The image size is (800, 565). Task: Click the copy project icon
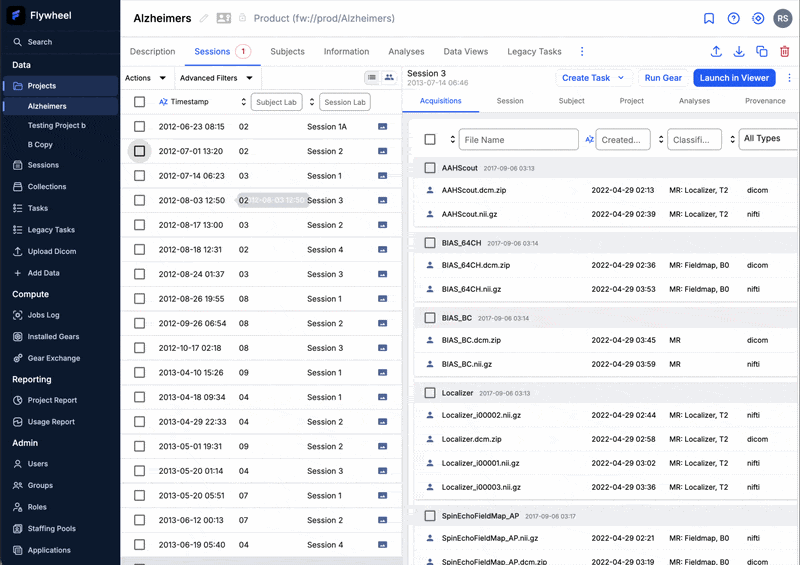coord(762,52)
